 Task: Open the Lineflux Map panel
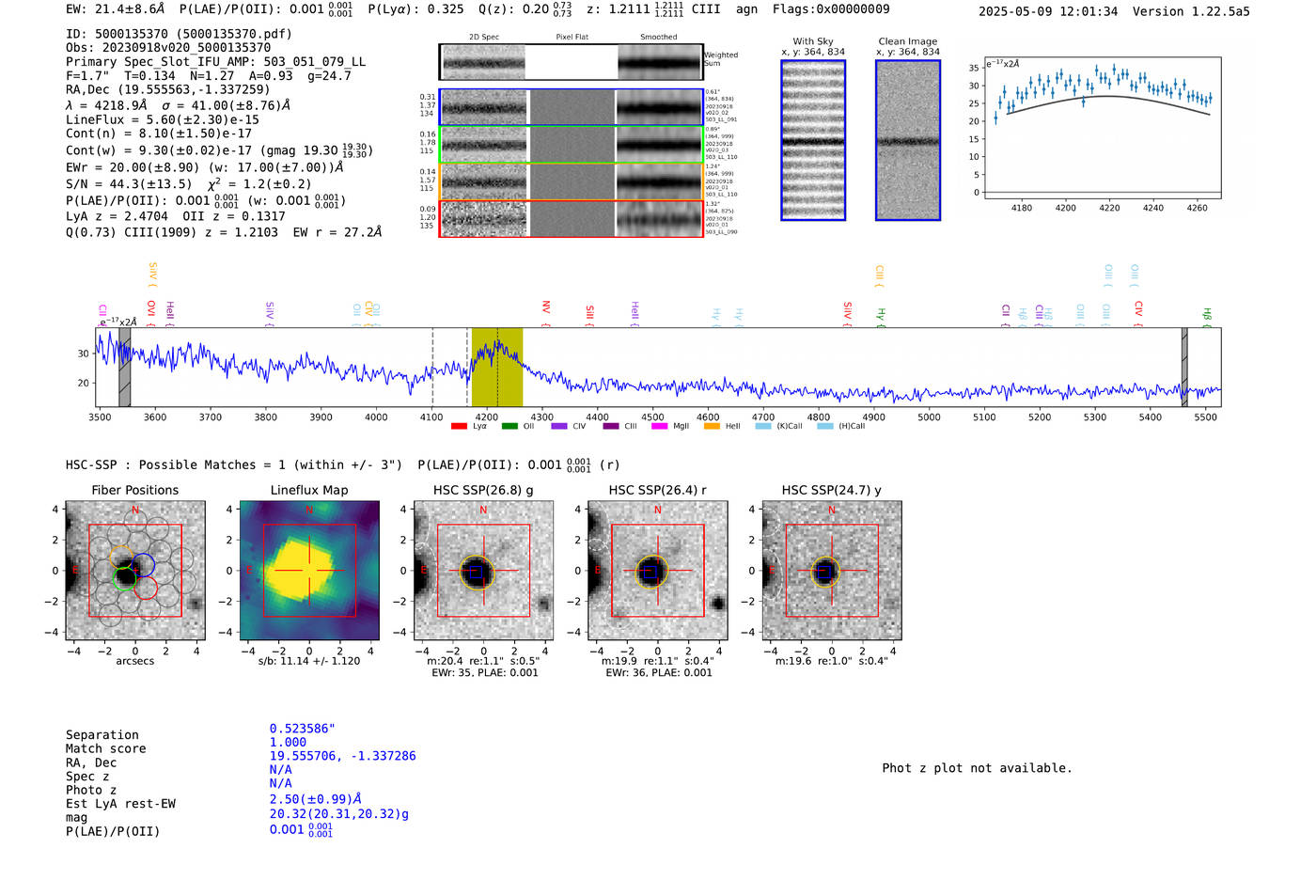(x=309, y=571)
